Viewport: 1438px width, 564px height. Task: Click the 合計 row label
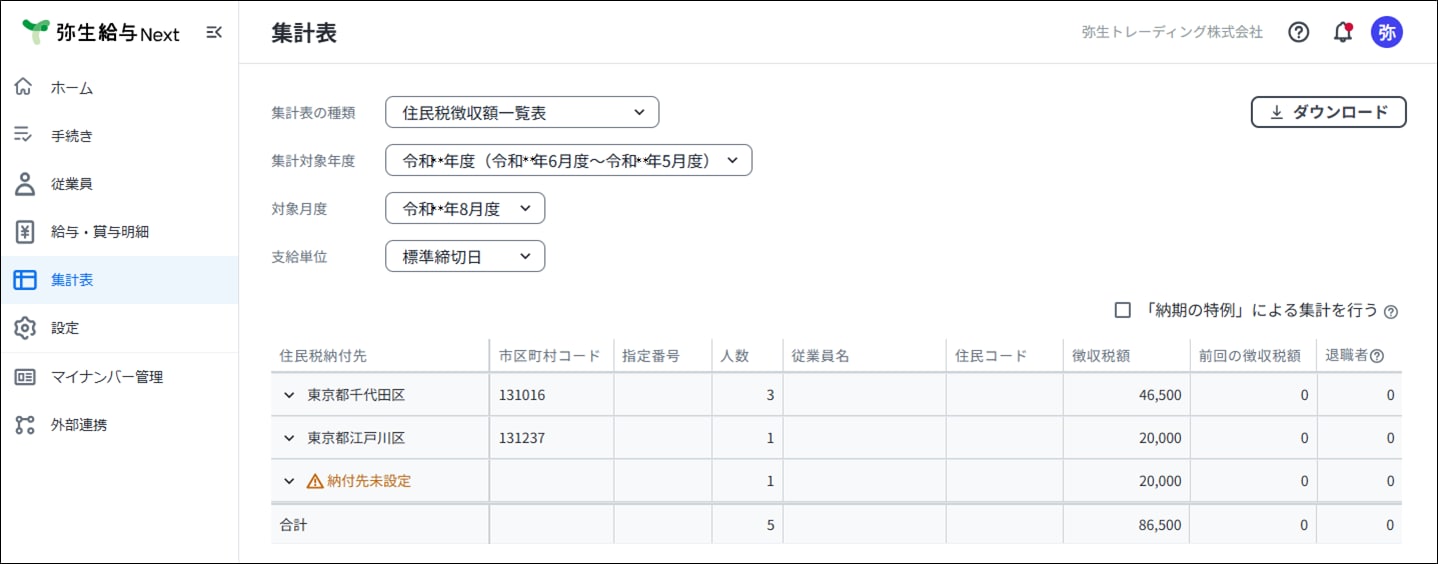[293, 524]
